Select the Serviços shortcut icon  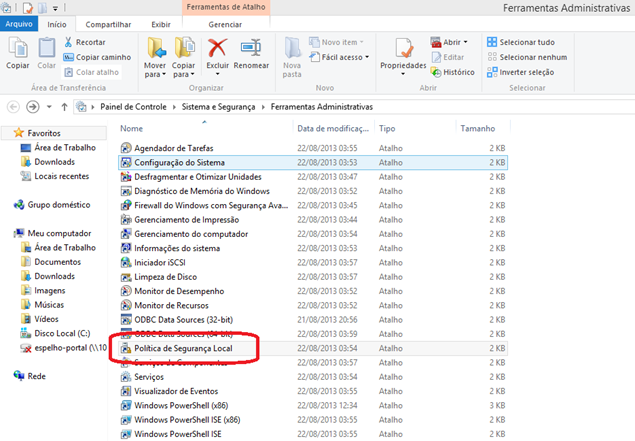(x=126, y=377)
